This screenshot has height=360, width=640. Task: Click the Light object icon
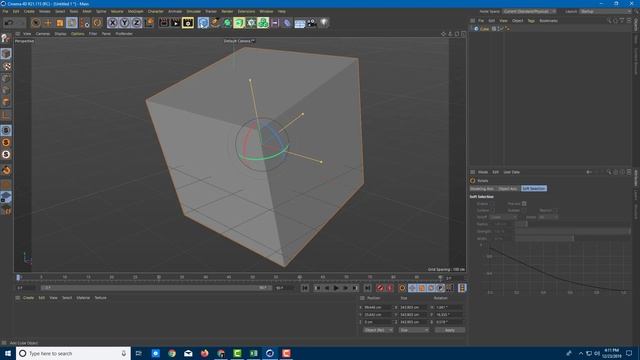pos(324,23)
